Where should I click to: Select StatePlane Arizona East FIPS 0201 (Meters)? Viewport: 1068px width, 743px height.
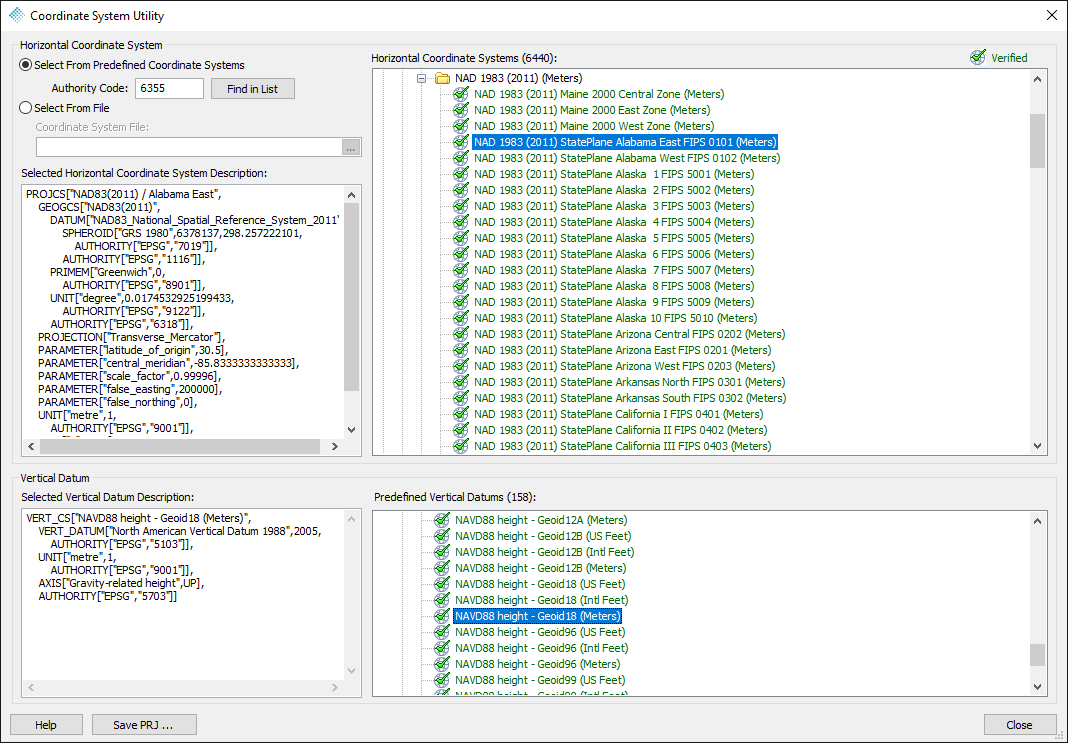pos(623,350)
